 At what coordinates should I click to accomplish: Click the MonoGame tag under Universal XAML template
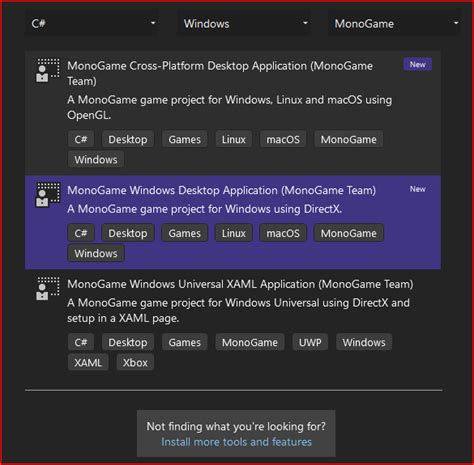(x=250, y=342)
